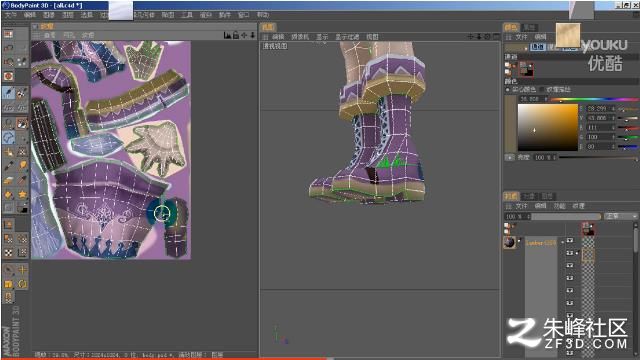Select the lasso selection tool in left toolbar
The width and height of the screenshot is (640, 360).
point(9,138)
